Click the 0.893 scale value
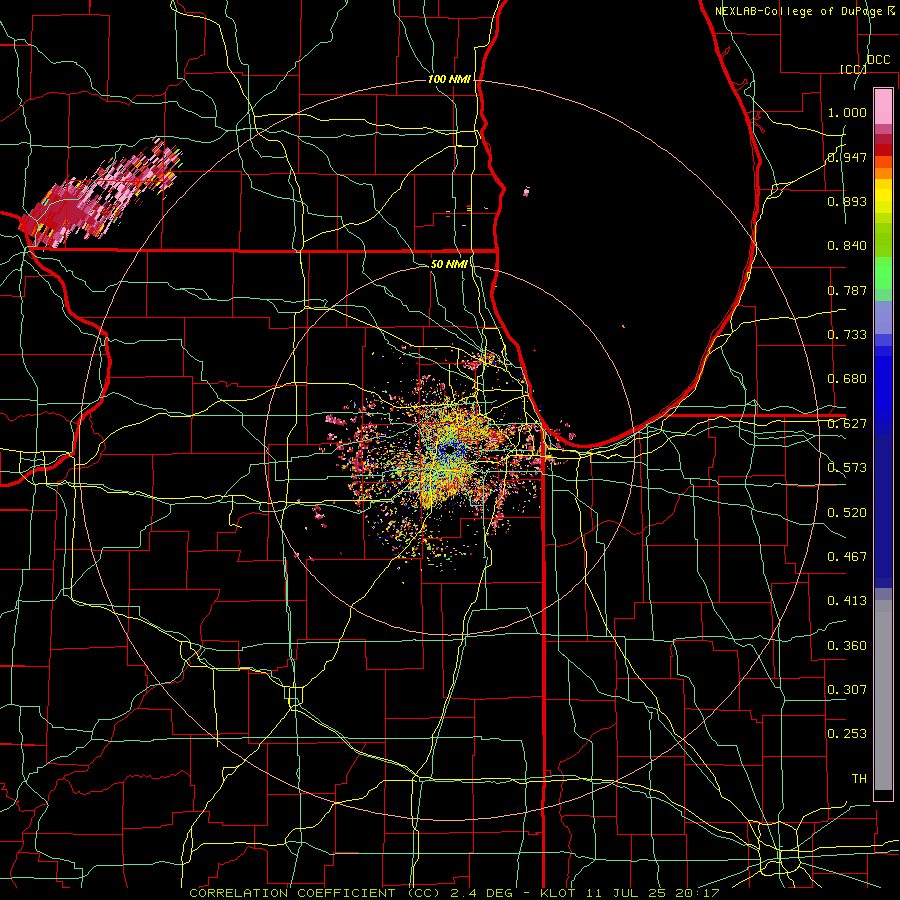The width and height of the screenshot is (900, 900). tap(847, 201)
